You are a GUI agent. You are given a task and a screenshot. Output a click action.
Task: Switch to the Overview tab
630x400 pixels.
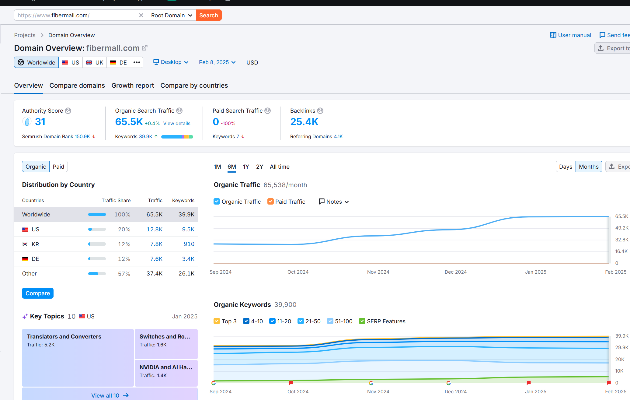tap(28, 86)
